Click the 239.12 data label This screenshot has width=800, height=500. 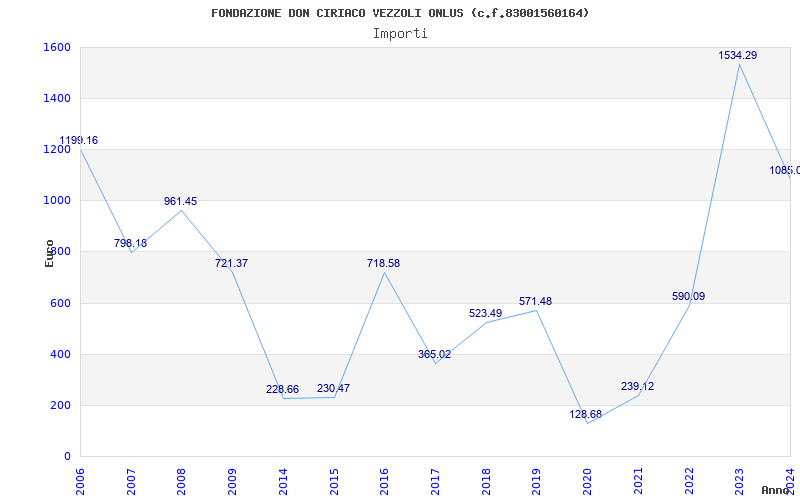pos(637,387)
